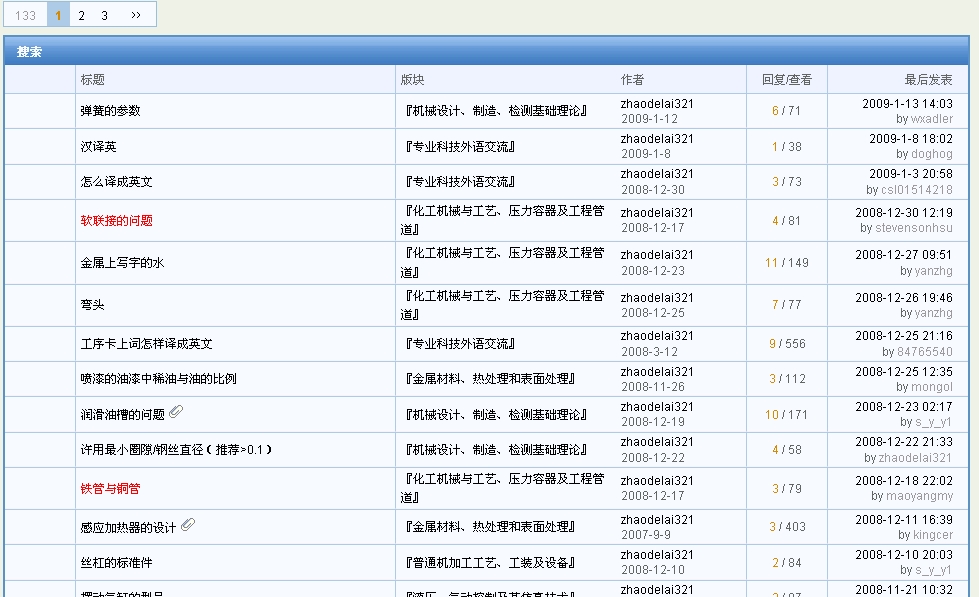Open last post dated 2009-1-13 14:03

[907, 104]
